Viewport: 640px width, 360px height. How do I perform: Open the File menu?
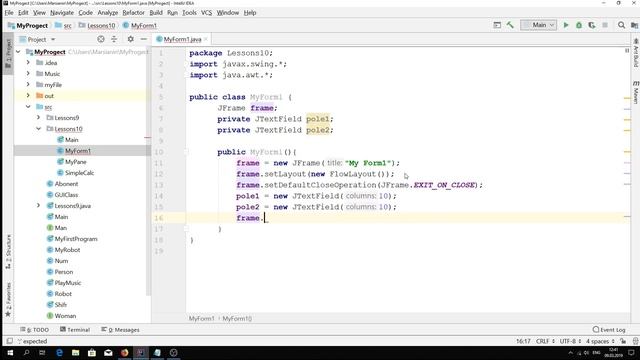click(x=9, y=13)
